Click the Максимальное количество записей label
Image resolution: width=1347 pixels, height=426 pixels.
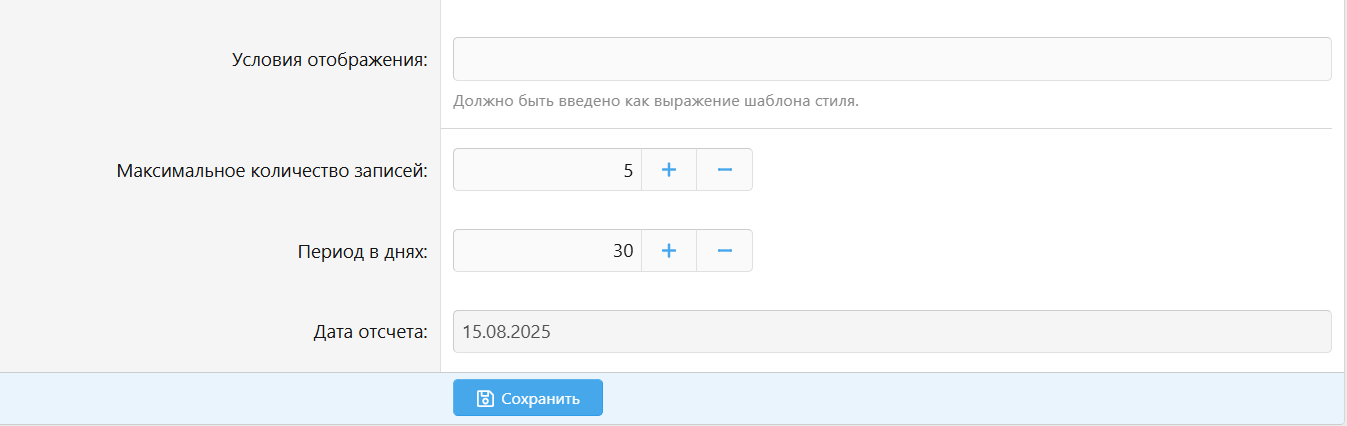coord(272,170)
